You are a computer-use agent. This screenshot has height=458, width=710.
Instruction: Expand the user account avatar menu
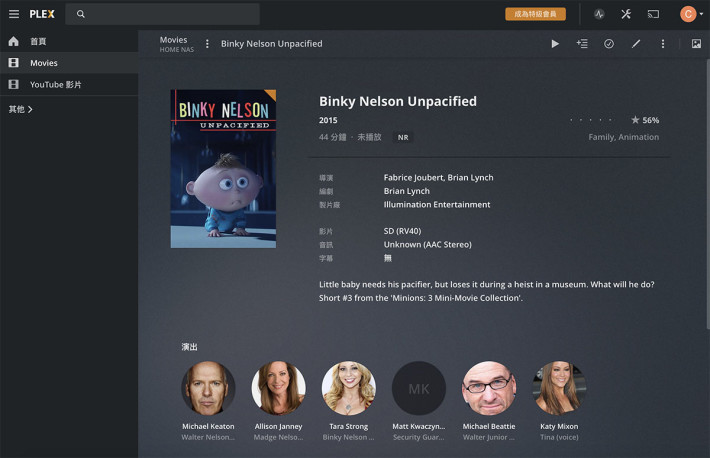pos(691,14)
